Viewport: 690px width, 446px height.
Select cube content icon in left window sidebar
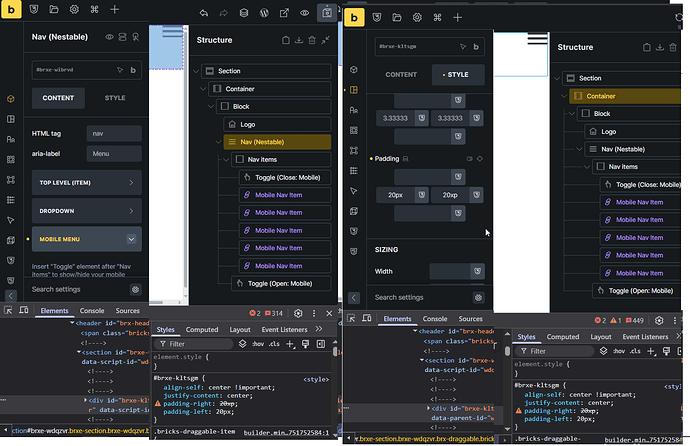pyautogui.click(x=11, y=99)
